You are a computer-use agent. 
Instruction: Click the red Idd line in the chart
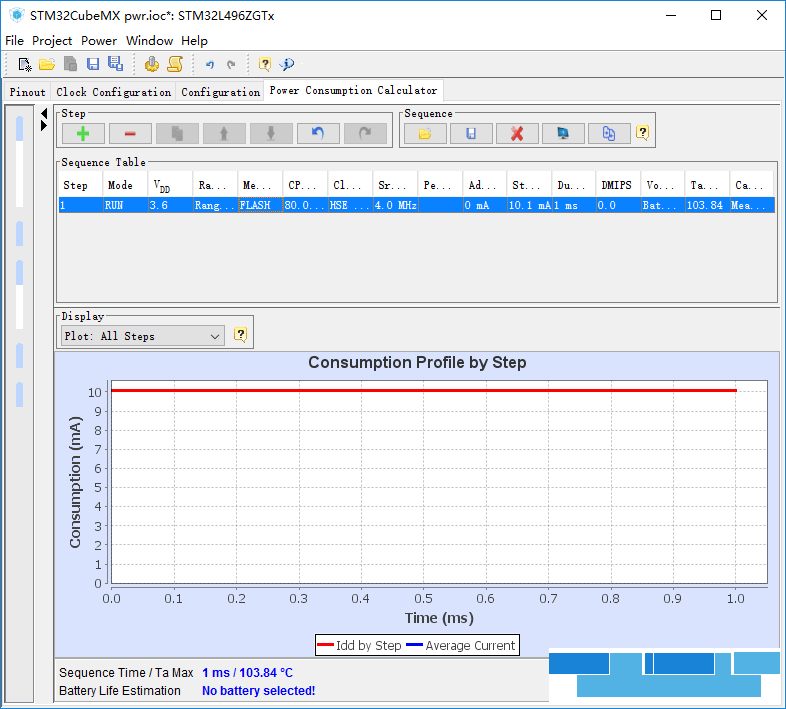pyautogui.click(x=424, y=390)
